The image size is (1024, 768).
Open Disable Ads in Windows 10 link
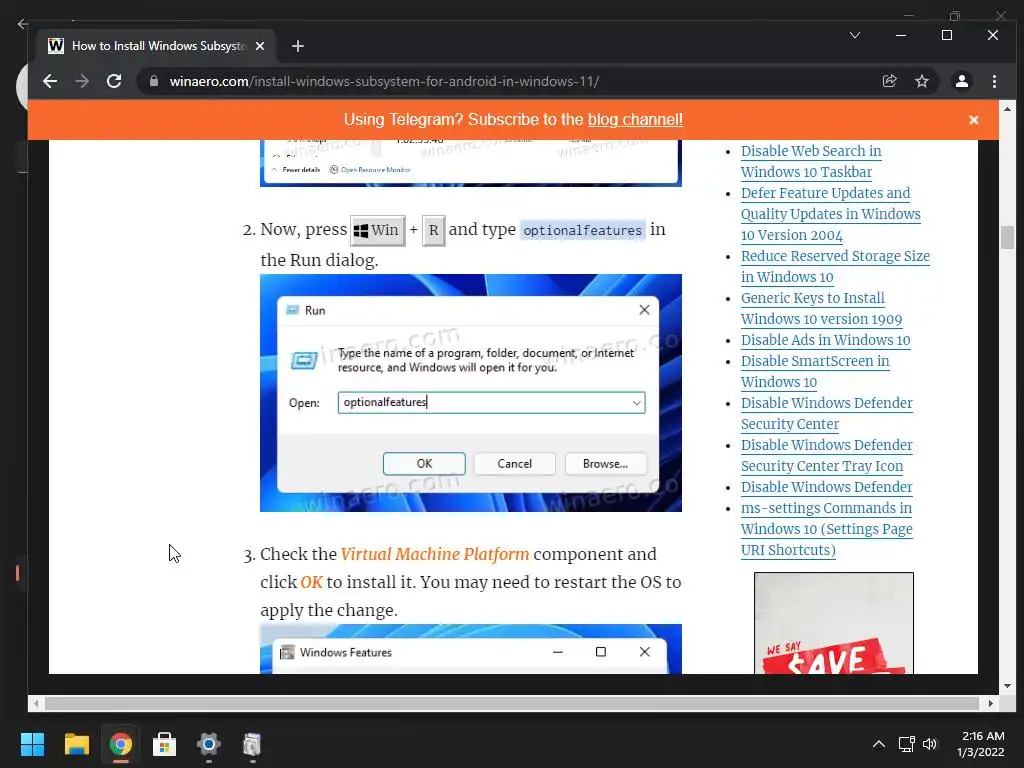pyautogui.click(x=825, y=340)
